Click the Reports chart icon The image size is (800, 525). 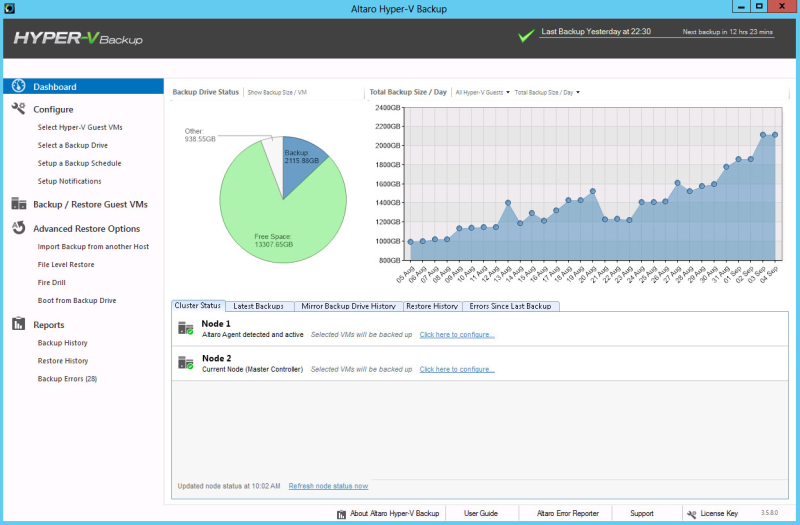[x=18, y=323]
